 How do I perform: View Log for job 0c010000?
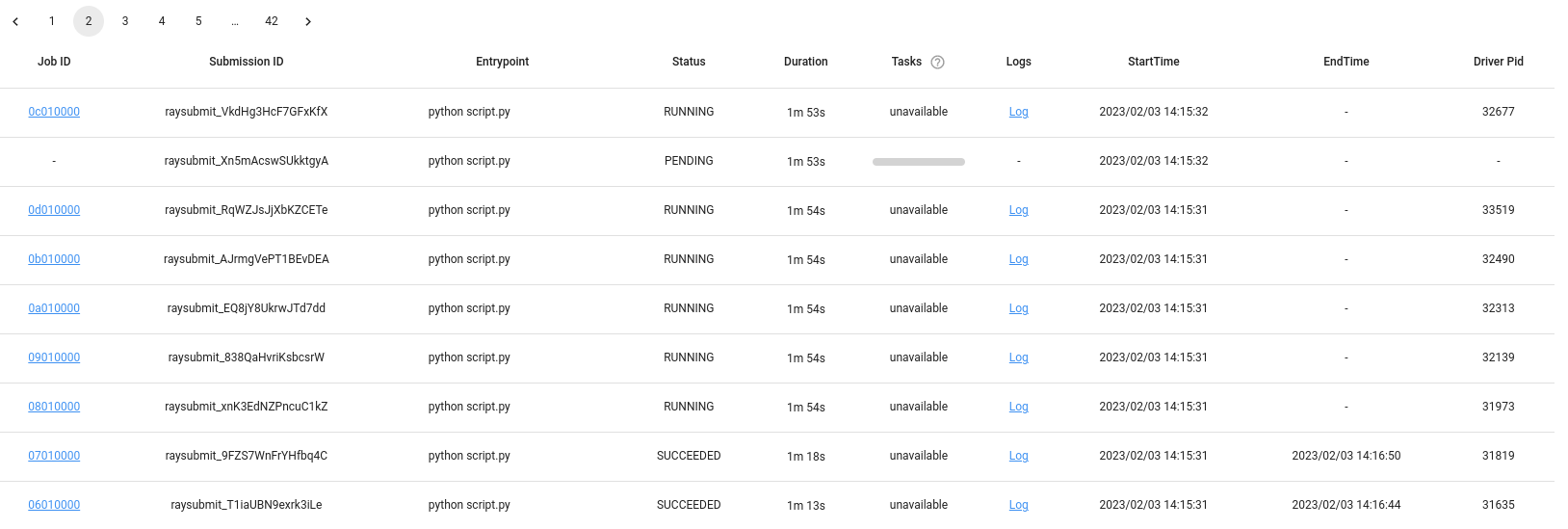coord(1019,112)
